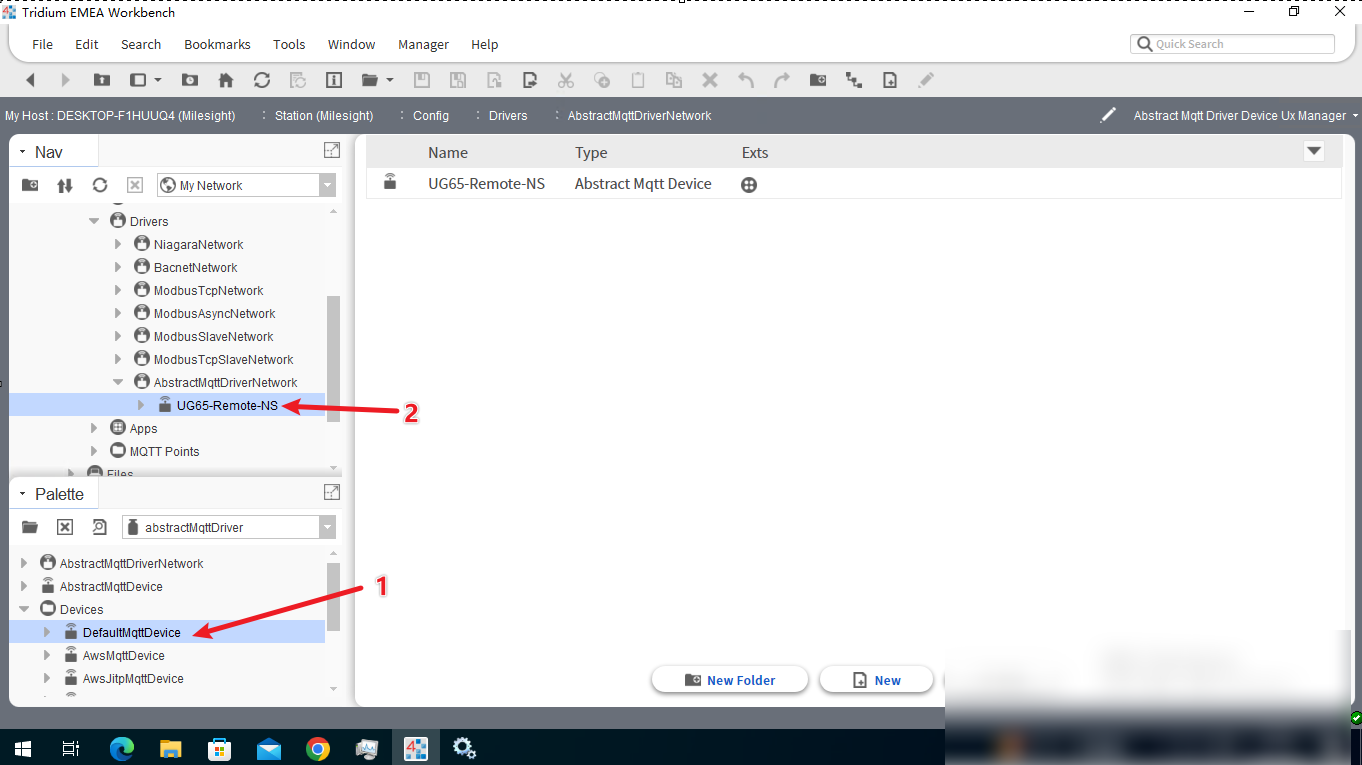The image size is (1362, 765).
Task: Click the Palette open folder icon
Action: coord(30,527)
